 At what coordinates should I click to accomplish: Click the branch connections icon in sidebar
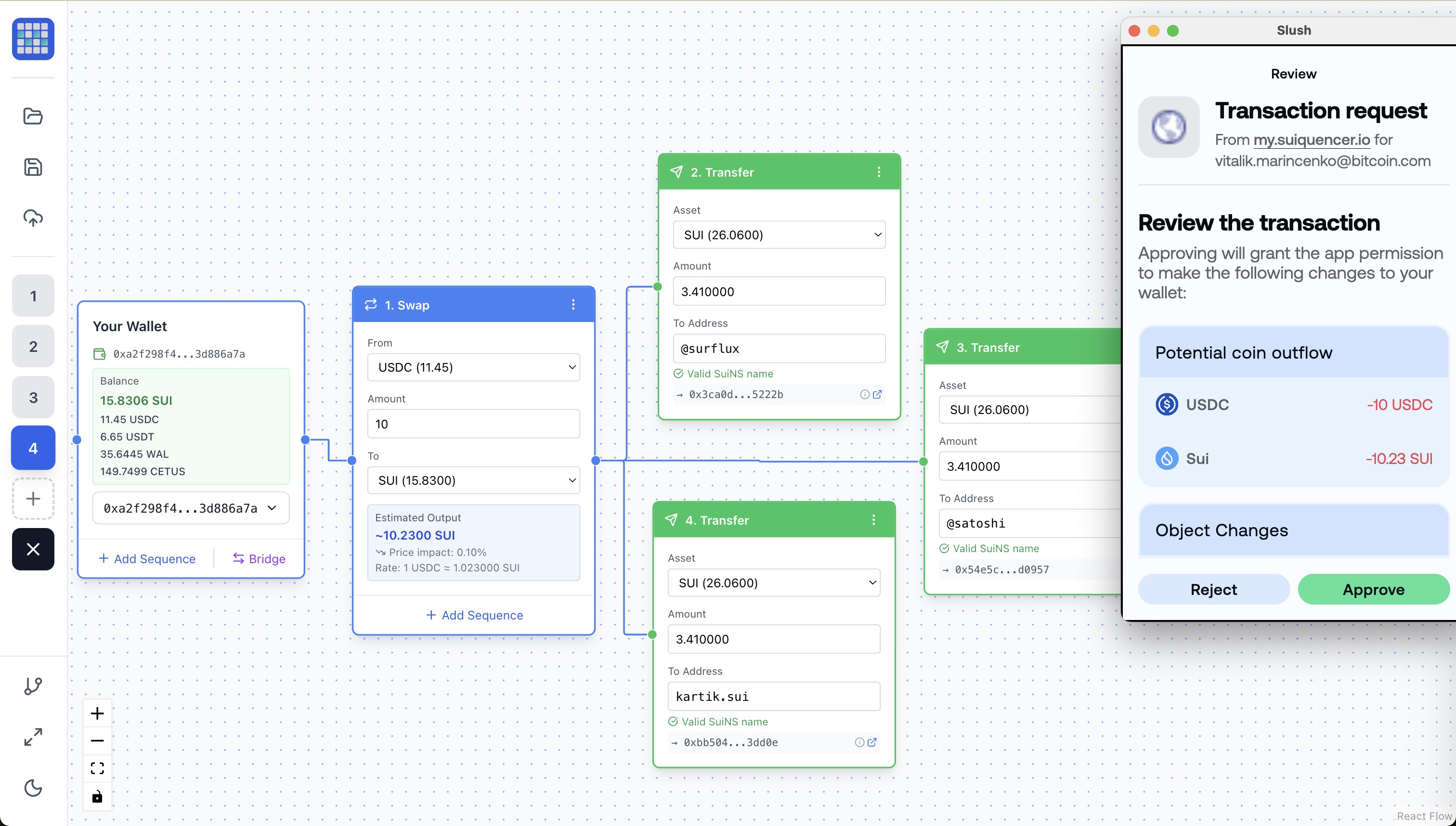(x=32, y=685)
